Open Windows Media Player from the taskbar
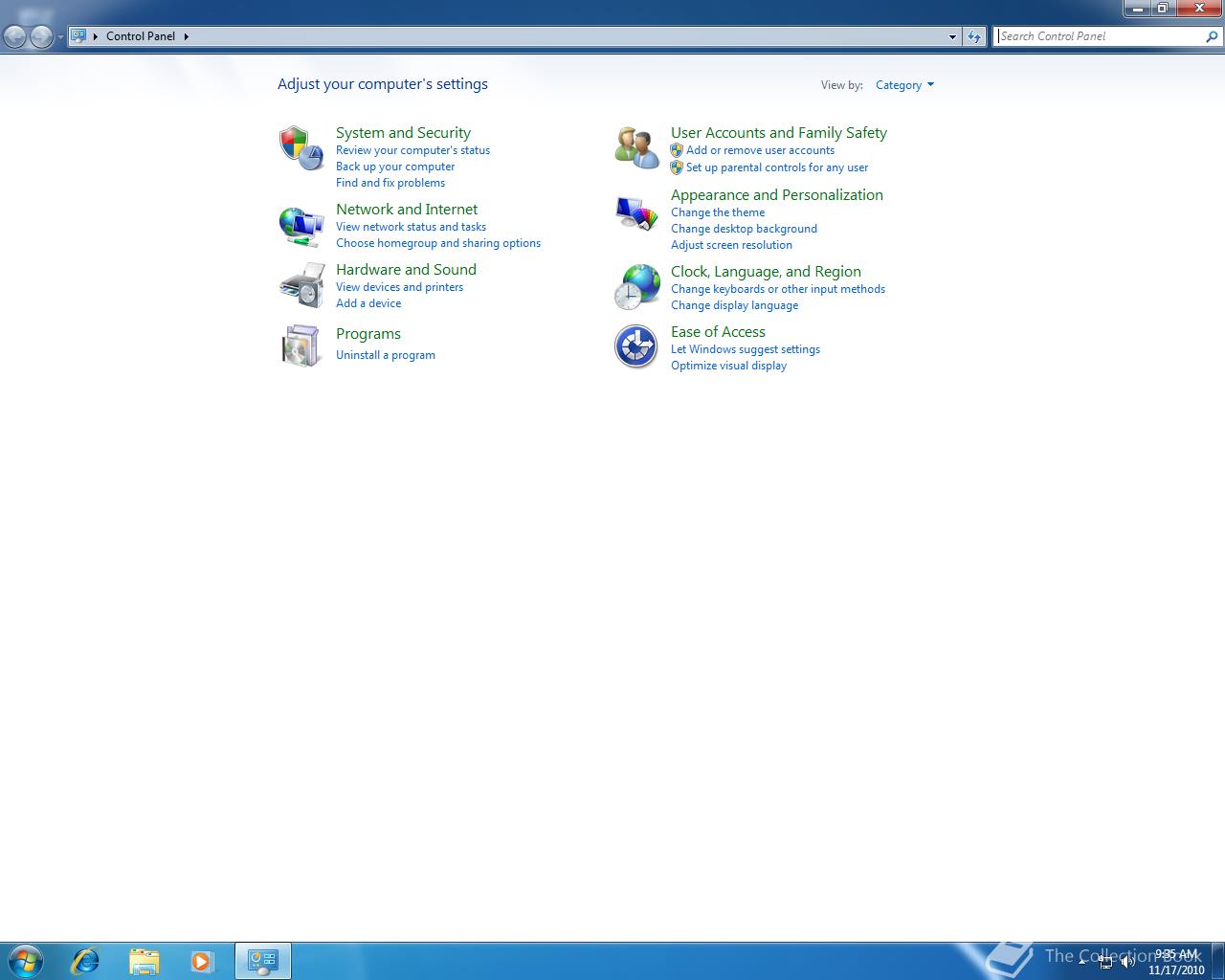The height and width of the screenshot is (980, 1225). pyautogui.click(x=202, y=960)
